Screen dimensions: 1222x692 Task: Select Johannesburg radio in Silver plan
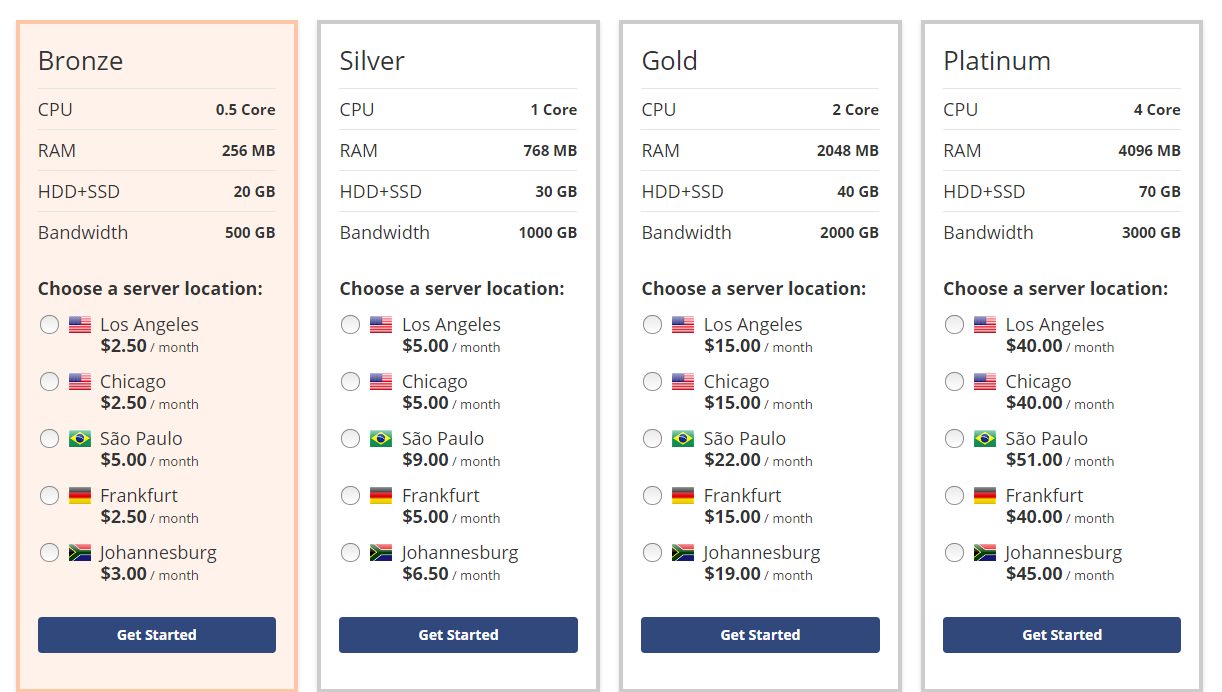click(x=350, y=552)
